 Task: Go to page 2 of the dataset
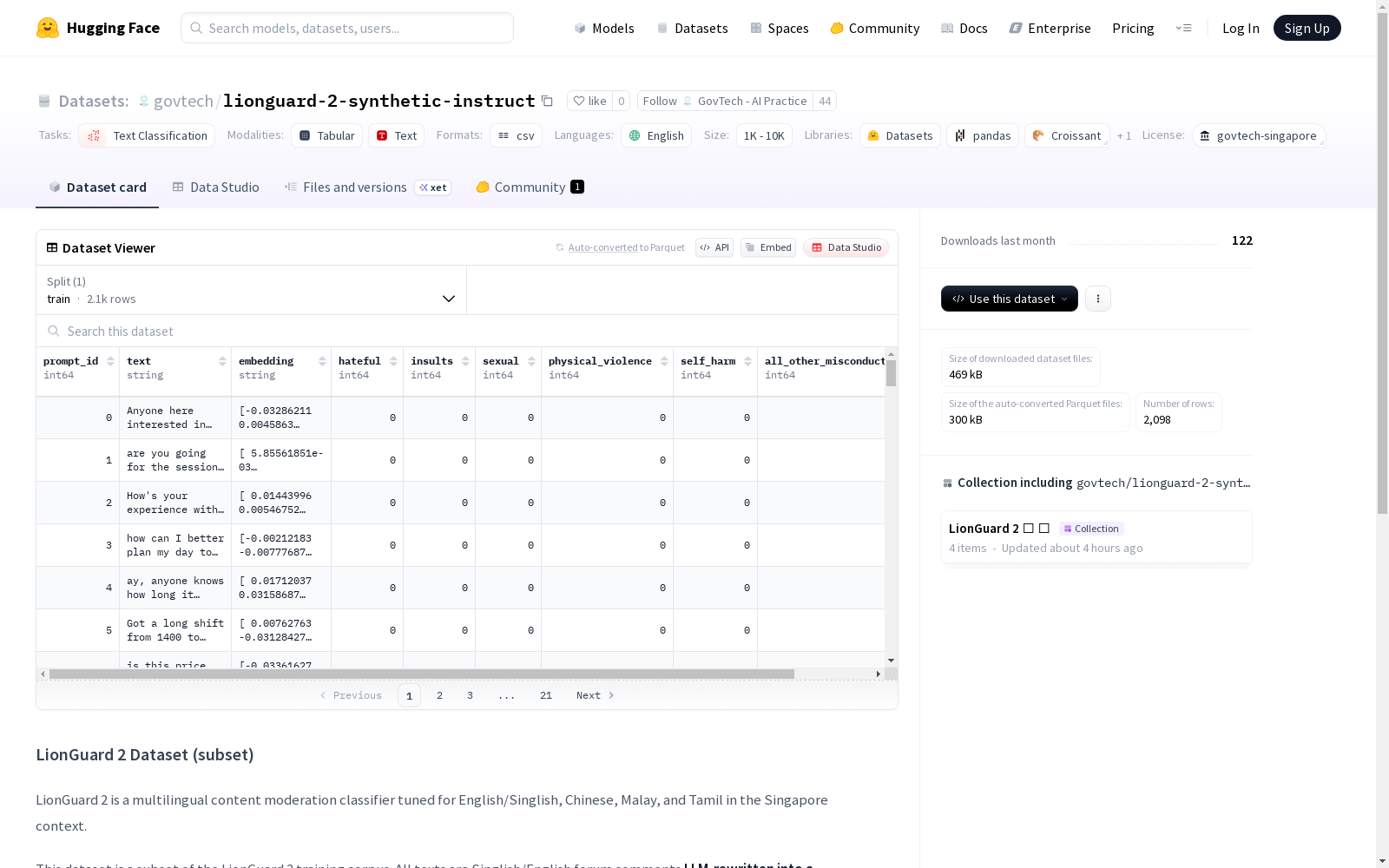click(x=440, y=695)
